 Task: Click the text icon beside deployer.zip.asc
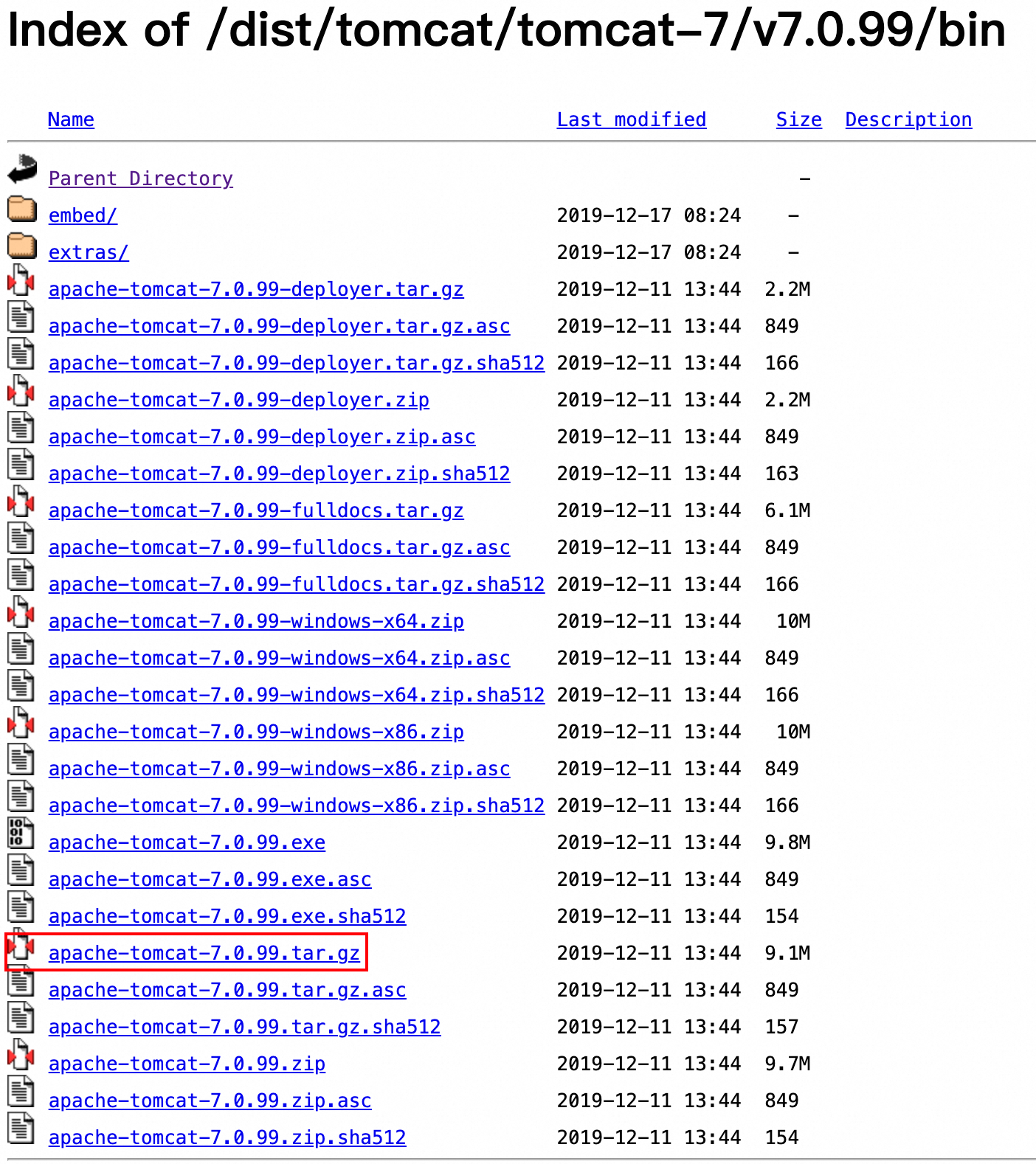pyautogui.click(x=21, y=428)
